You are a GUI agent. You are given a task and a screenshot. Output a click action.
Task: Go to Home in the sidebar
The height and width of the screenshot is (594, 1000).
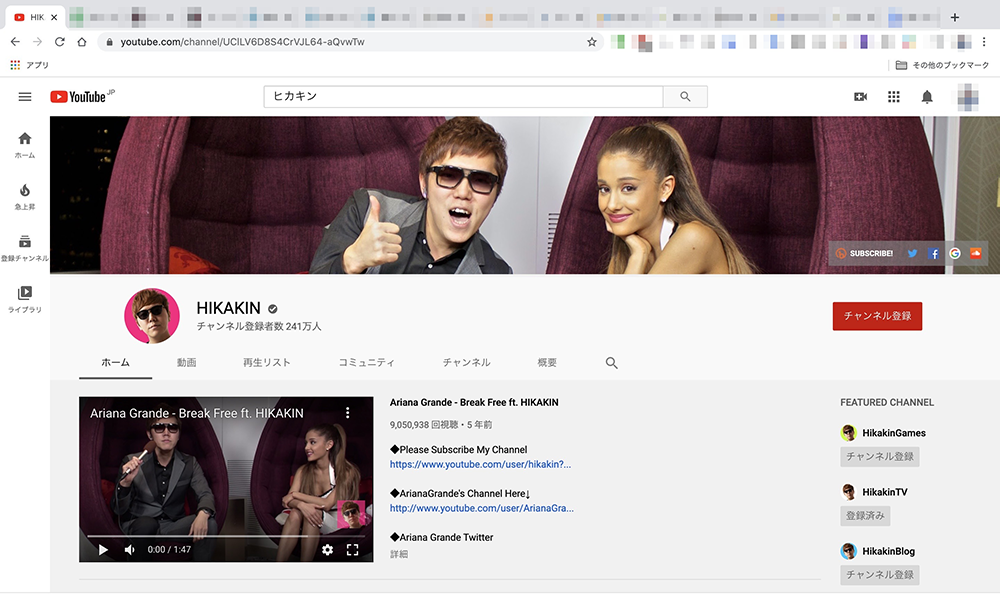[25, 145]
